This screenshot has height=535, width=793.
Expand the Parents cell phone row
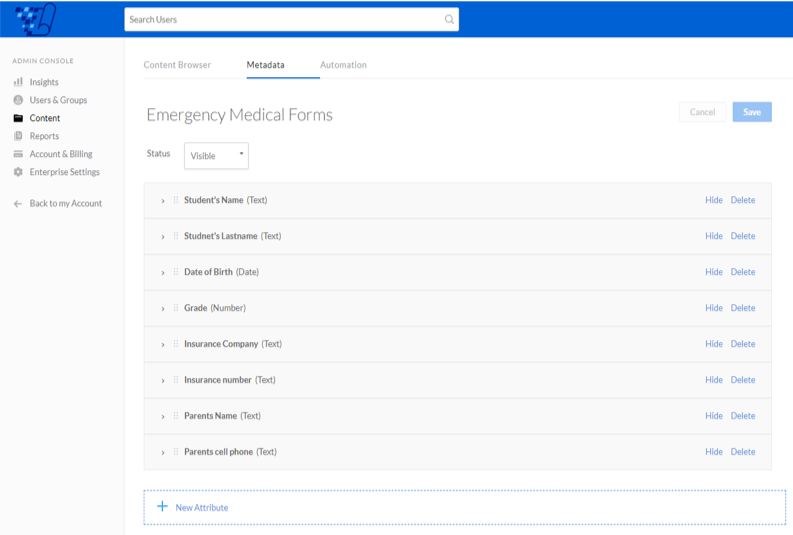tap(163, 453)
